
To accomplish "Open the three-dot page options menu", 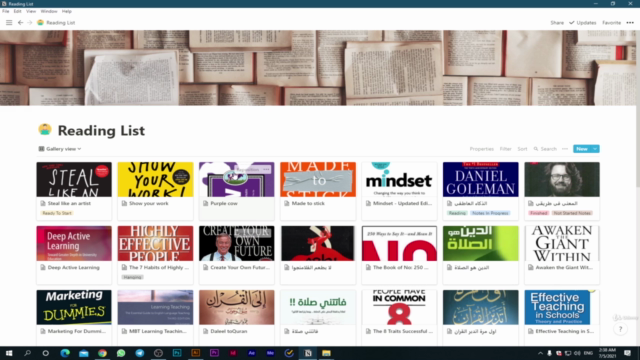I will 630,23.
